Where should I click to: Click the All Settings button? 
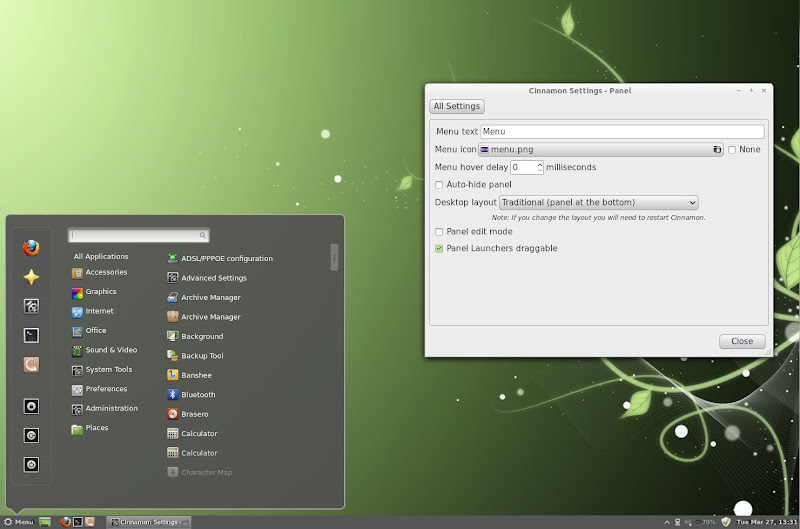(457, 106)
